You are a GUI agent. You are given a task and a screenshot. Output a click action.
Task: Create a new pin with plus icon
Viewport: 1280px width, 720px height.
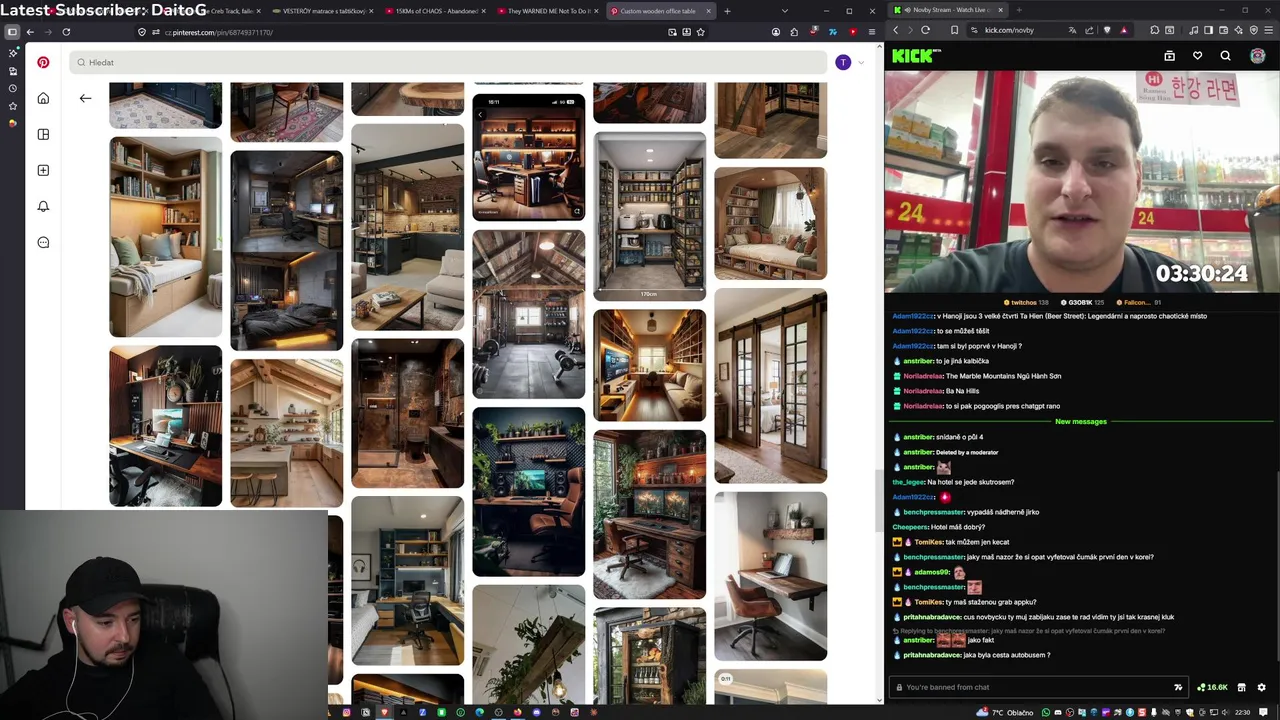point(43,170)
